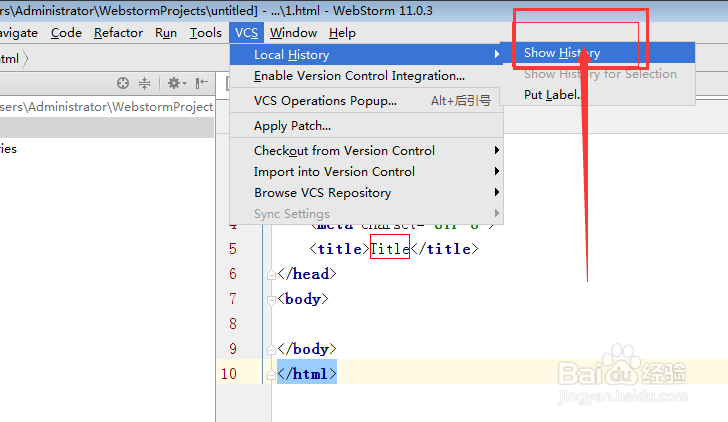
Task: Click the VCS menu
Action: click(247, 33)
